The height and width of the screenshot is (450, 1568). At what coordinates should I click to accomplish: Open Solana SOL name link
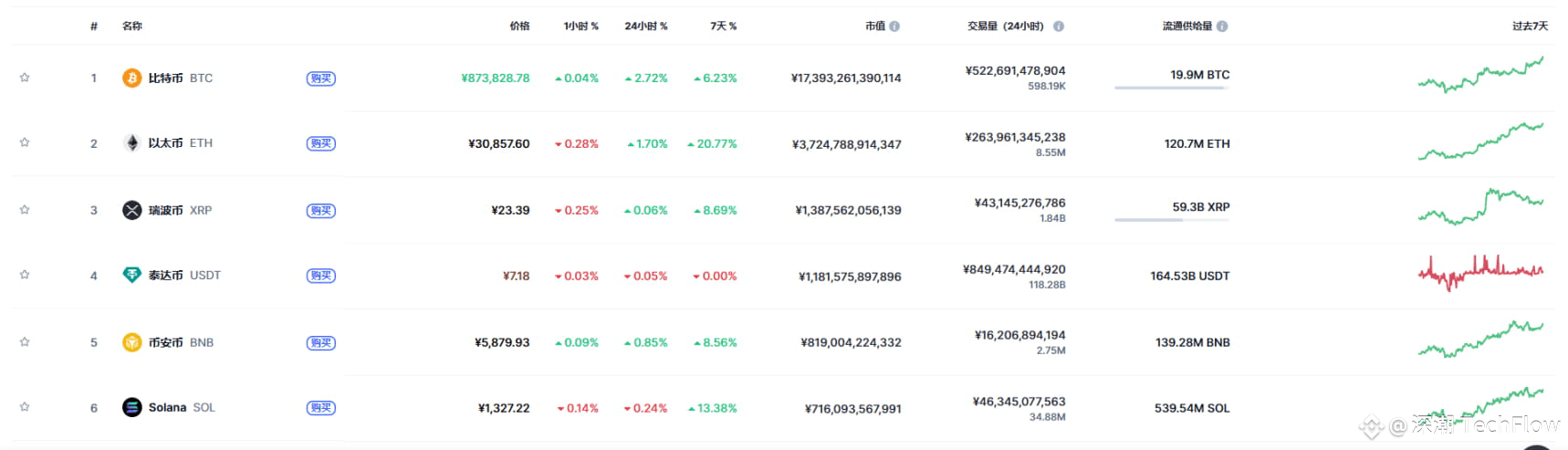pos(182,408)
